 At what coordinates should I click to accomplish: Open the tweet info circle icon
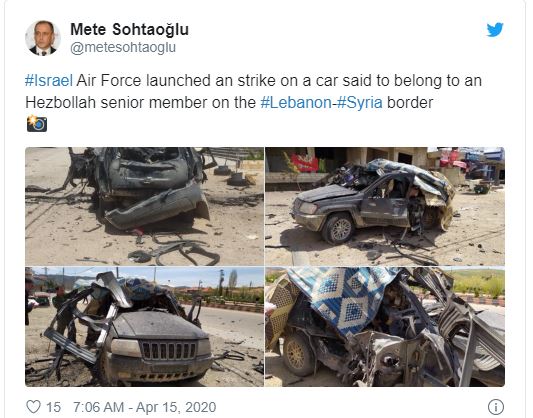point(496,407)
